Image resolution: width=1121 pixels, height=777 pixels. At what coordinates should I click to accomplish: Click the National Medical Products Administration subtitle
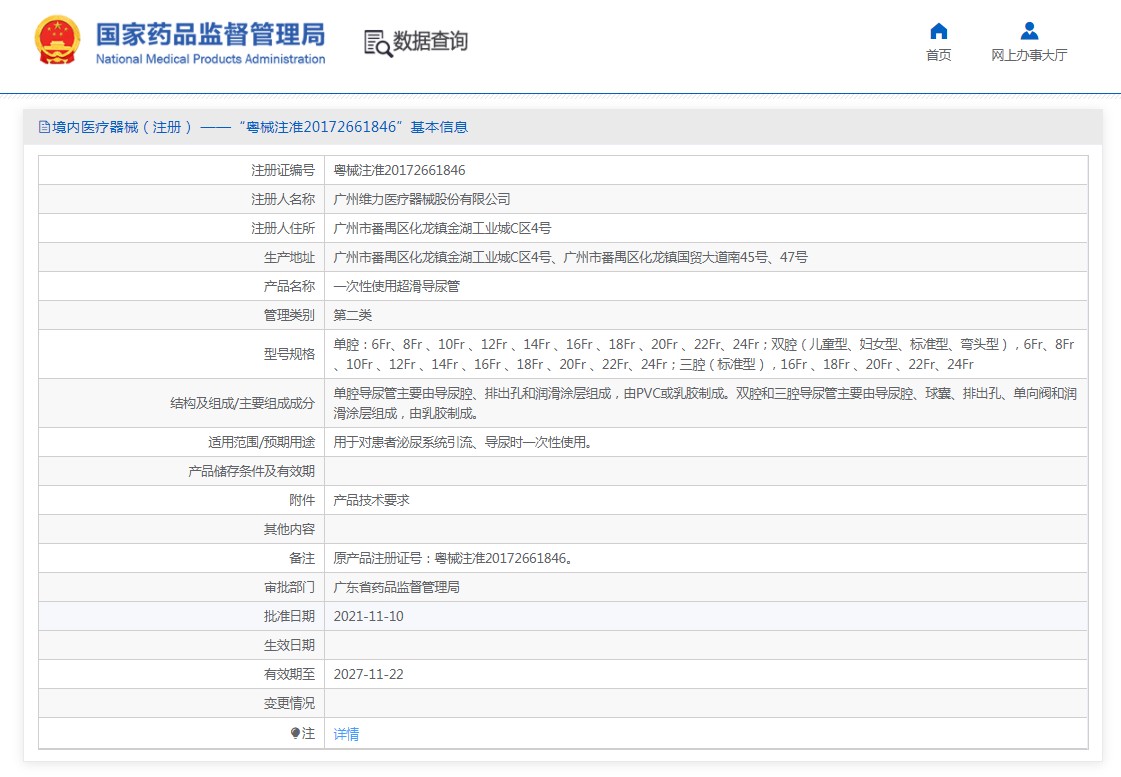(x=210, y=59)
